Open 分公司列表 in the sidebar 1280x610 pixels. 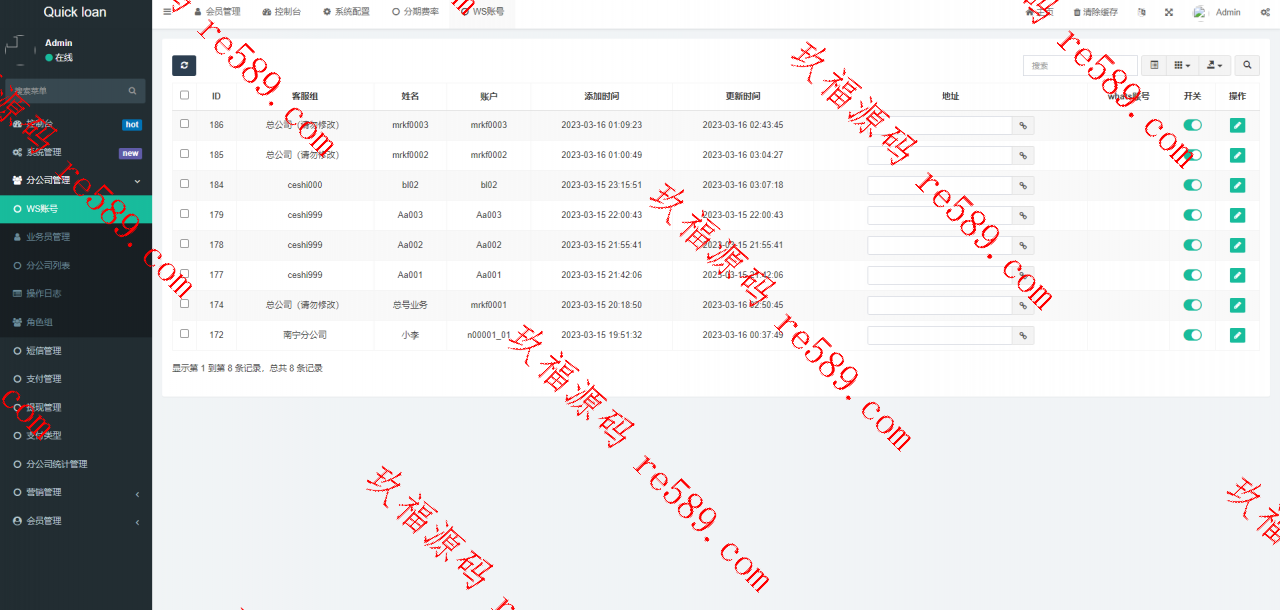click(x=76, y=265)
